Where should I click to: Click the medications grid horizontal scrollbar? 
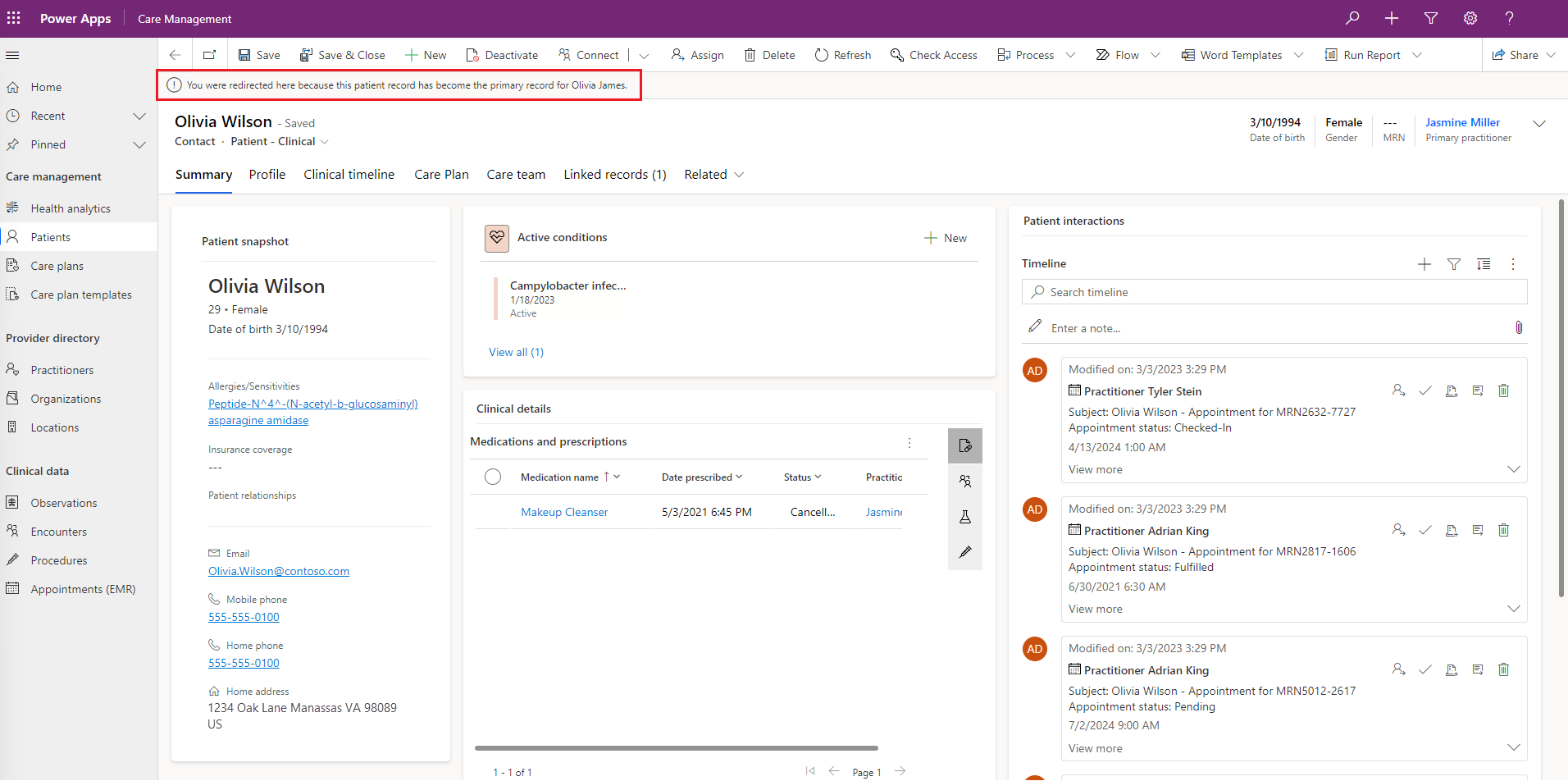click(x=677, y=748)
